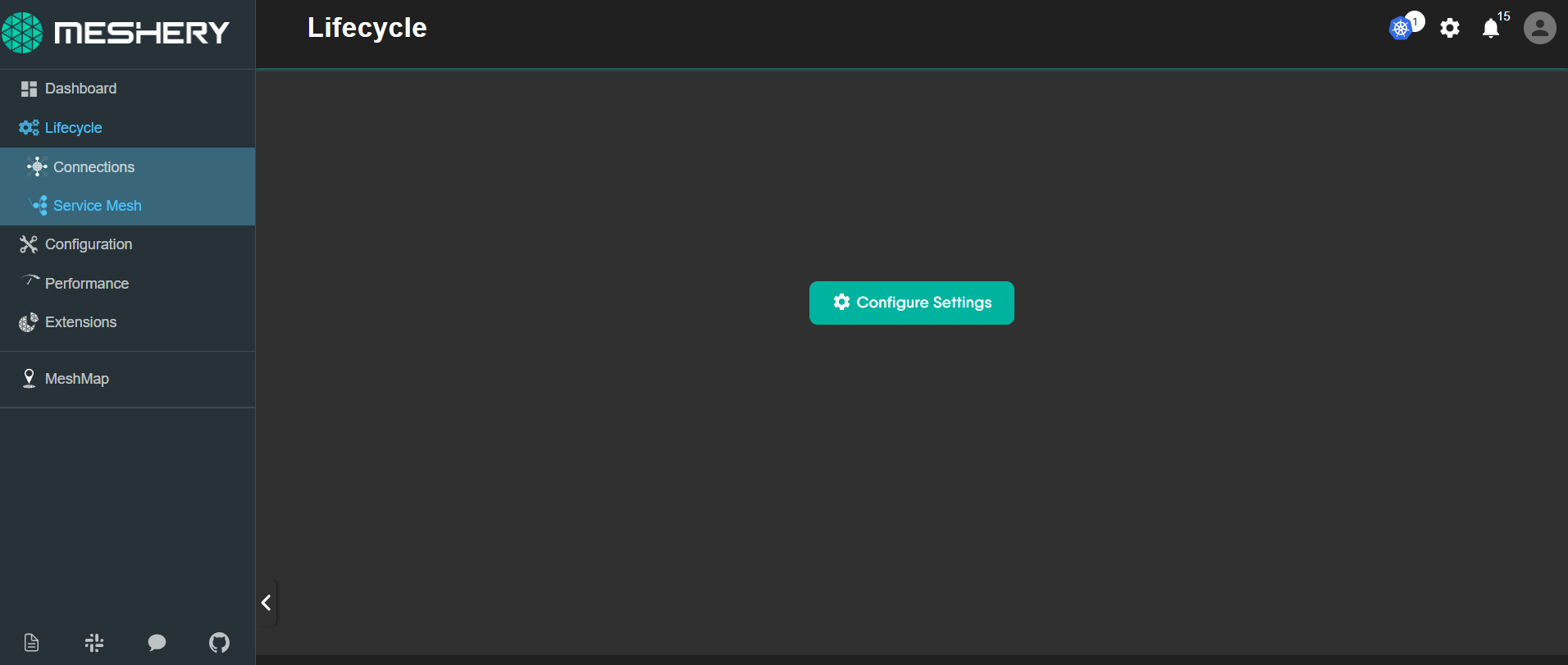Open the Kubernetes context switcher icon
This screenshot has width=1568, height=665.
tap(1401, 29)
